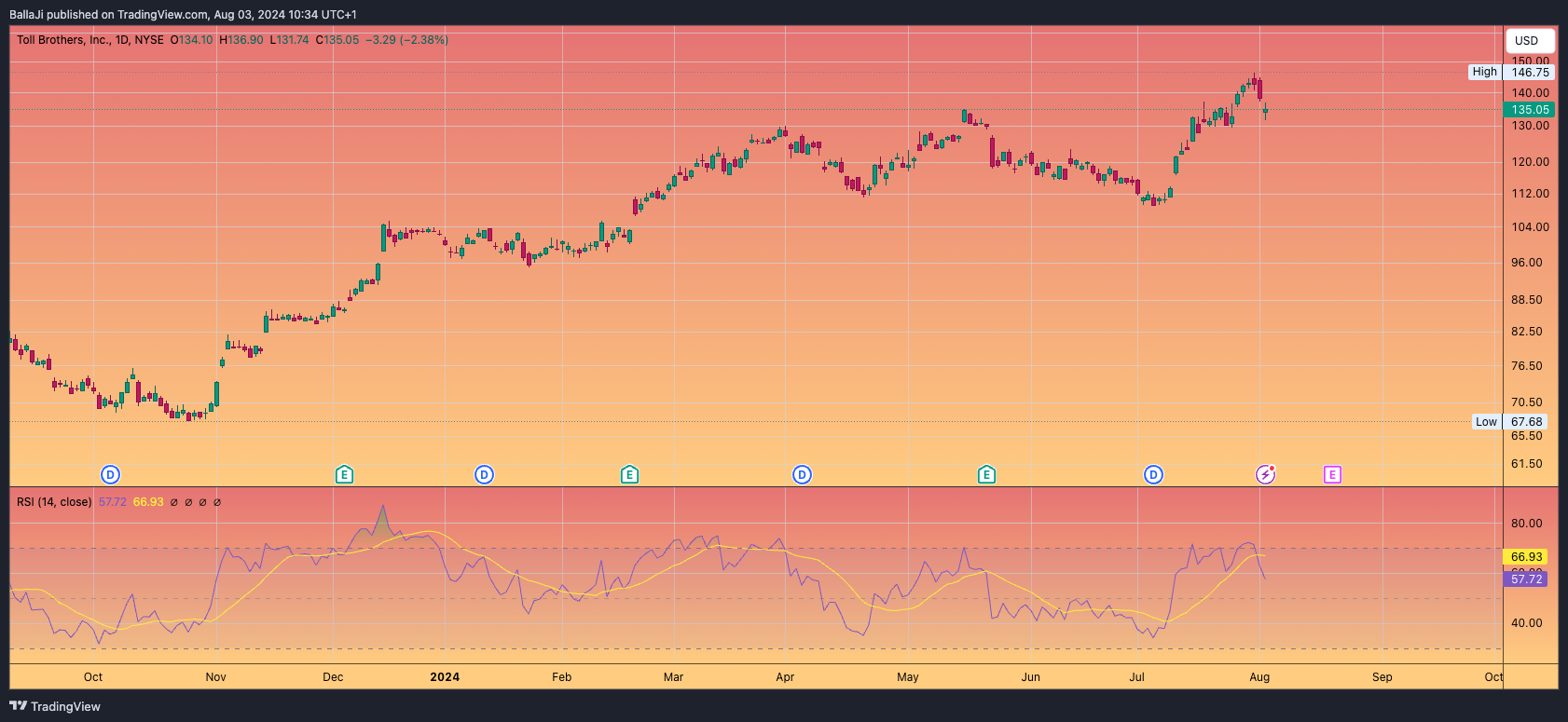The image size is (1568, 722).
Task: Click the Aug label on time axis
Action: click(1259, 677)
